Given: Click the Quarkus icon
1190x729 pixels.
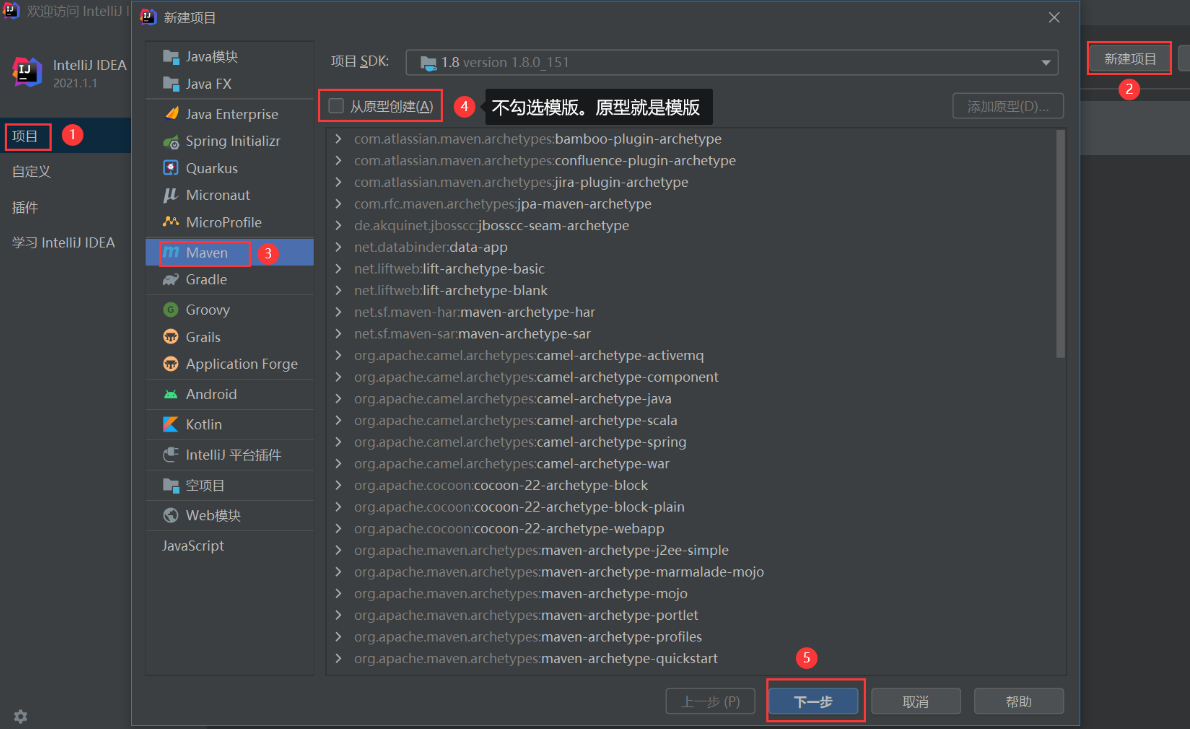Looking at the screenshot, I should (x=171, y=168).
